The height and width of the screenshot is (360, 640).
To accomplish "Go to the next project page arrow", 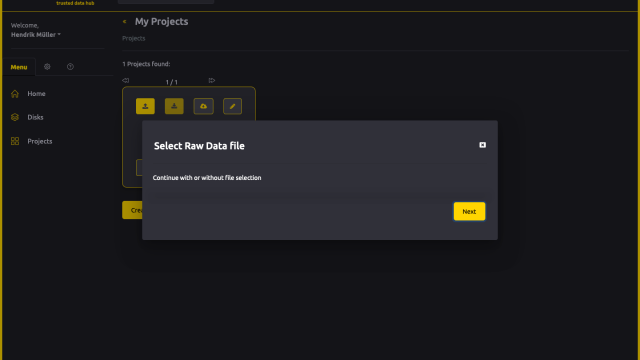I will (211, 80).
